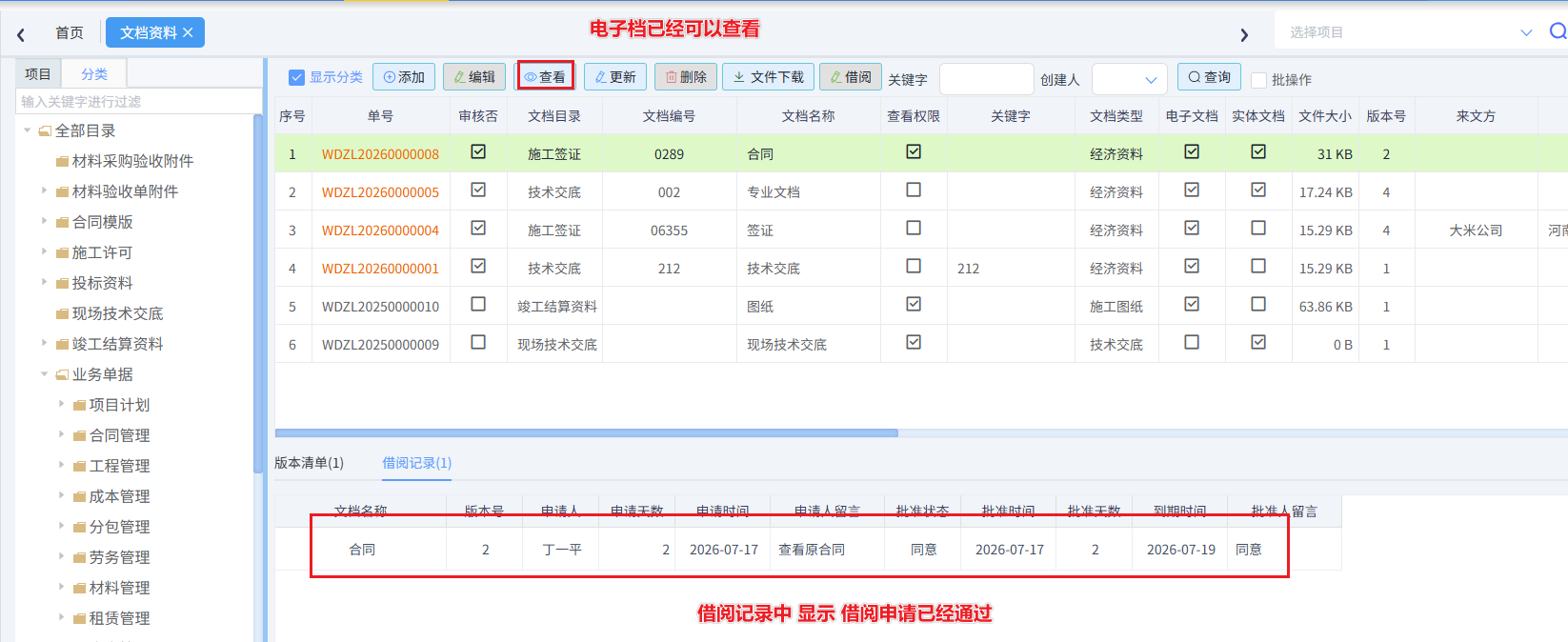The height and width of the screenshot is (642, 1568).
Task: Click the 编辑 button
Action: [x=474, y=77]
